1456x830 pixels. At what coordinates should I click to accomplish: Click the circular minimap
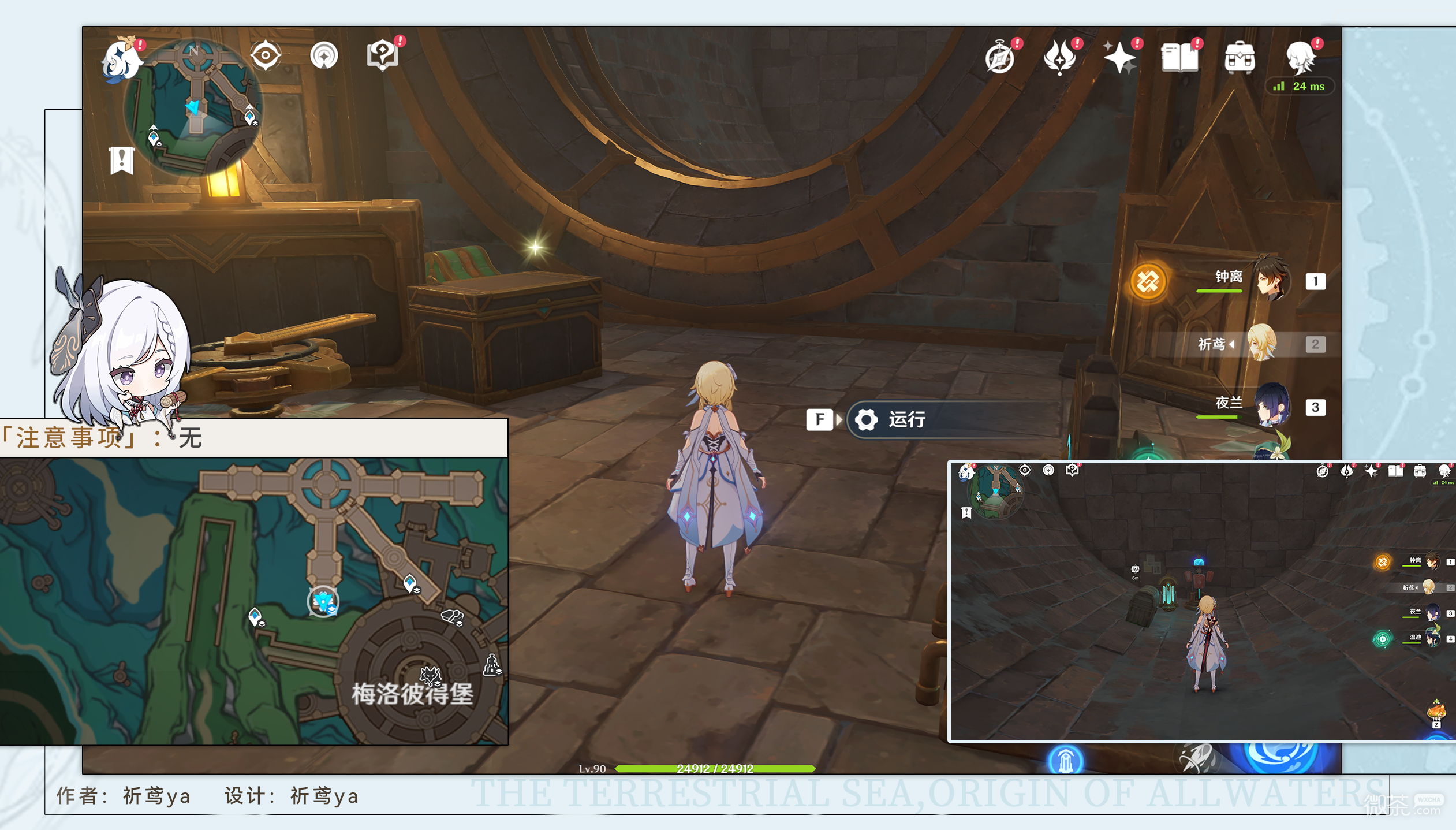194,108
